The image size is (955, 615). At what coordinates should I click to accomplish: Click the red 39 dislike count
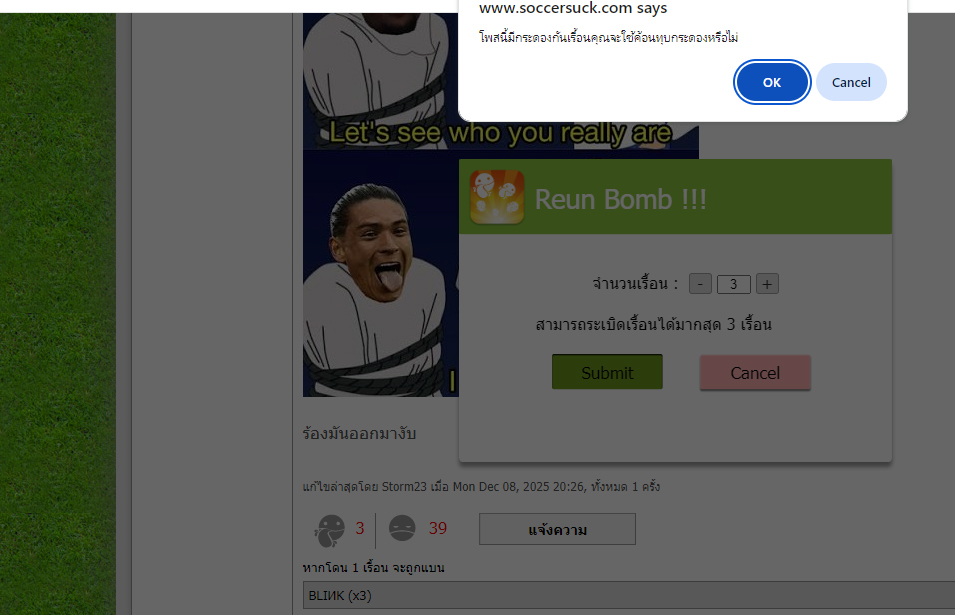click(x=437, y=529)
